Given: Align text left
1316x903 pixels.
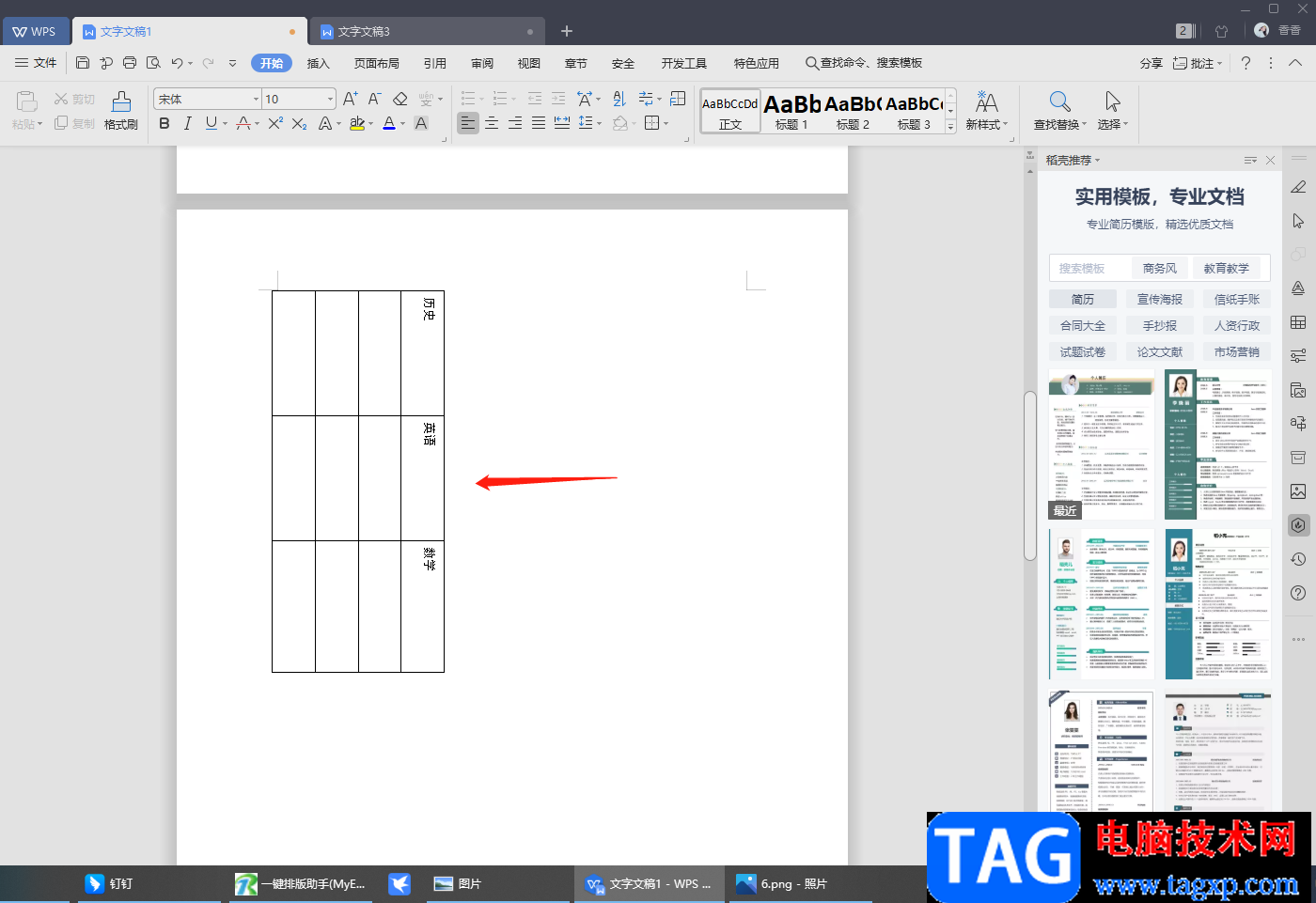Looking at the screenshot, I should 467,123.
